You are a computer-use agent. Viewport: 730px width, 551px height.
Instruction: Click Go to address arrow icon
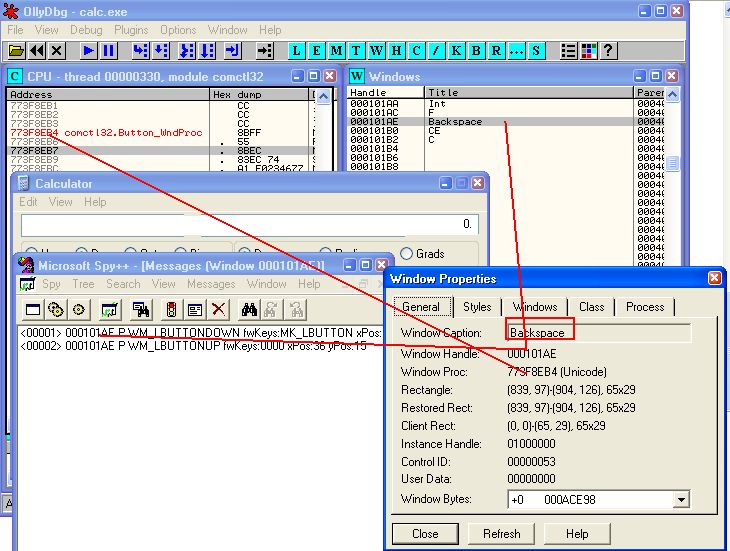pyautogui.click(x=264, y=50)
